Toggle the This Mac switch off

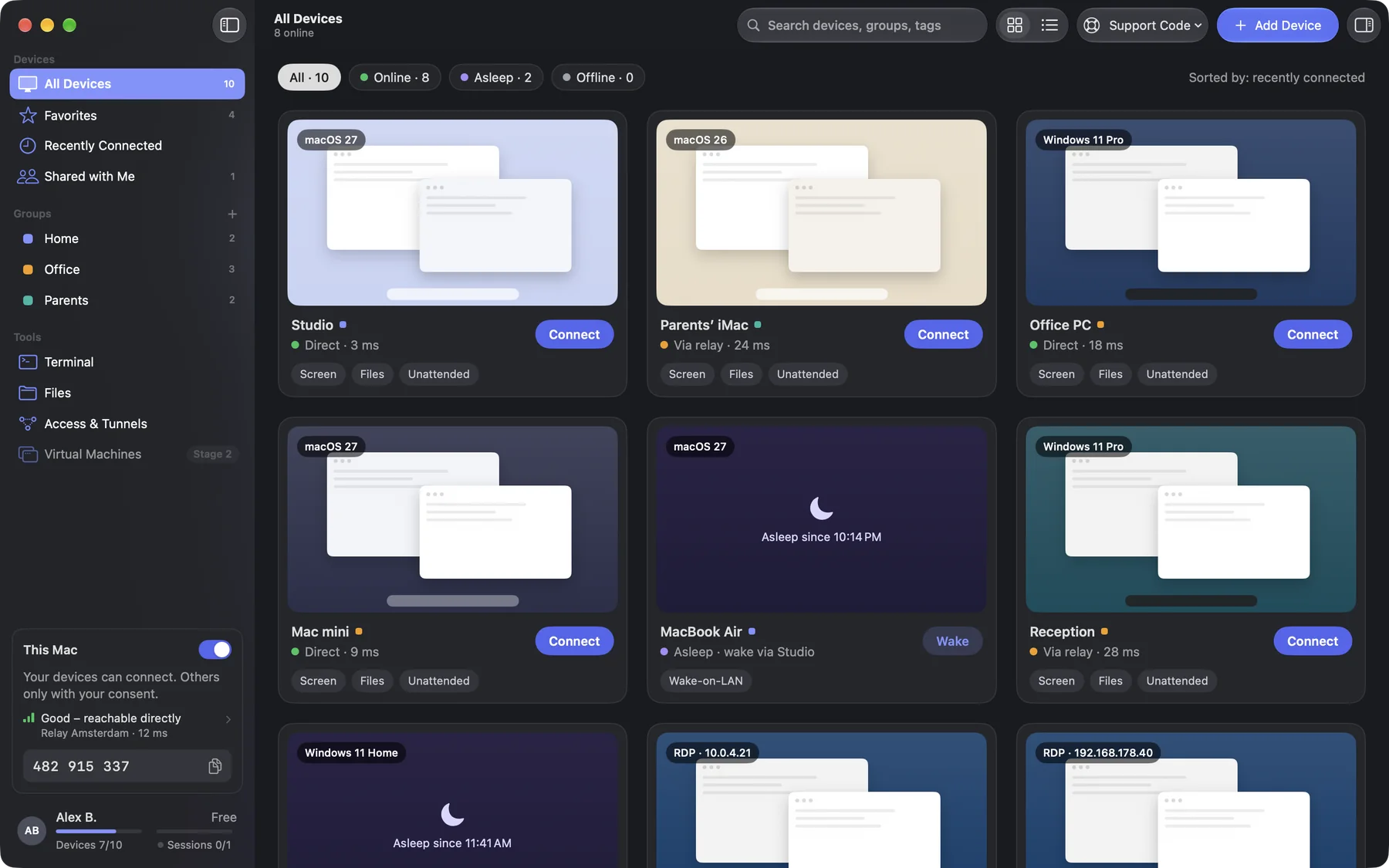(x=215, y=650)
